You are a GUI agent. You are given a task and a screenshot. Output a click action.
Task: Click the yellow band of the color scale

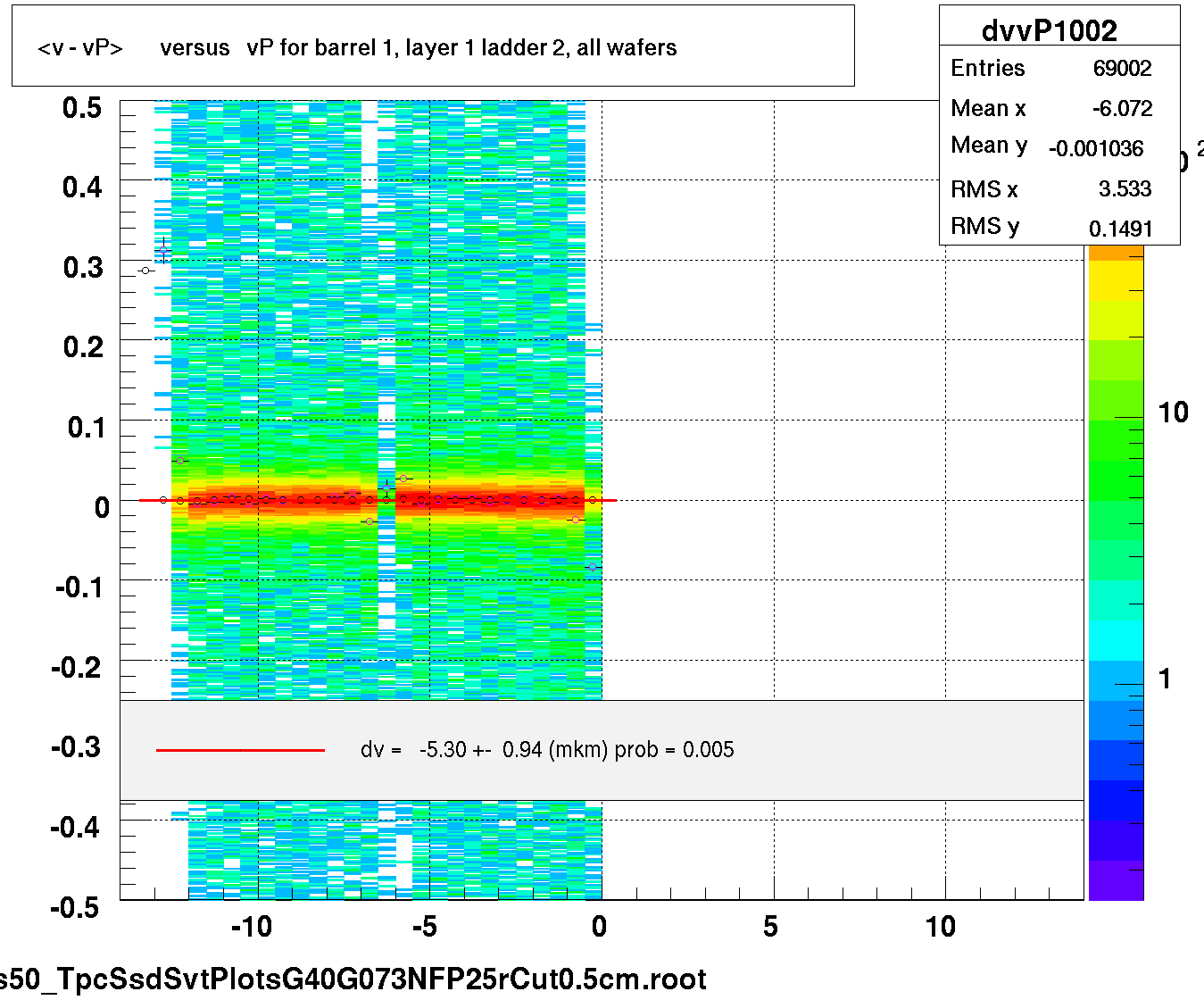point(1116,281)
